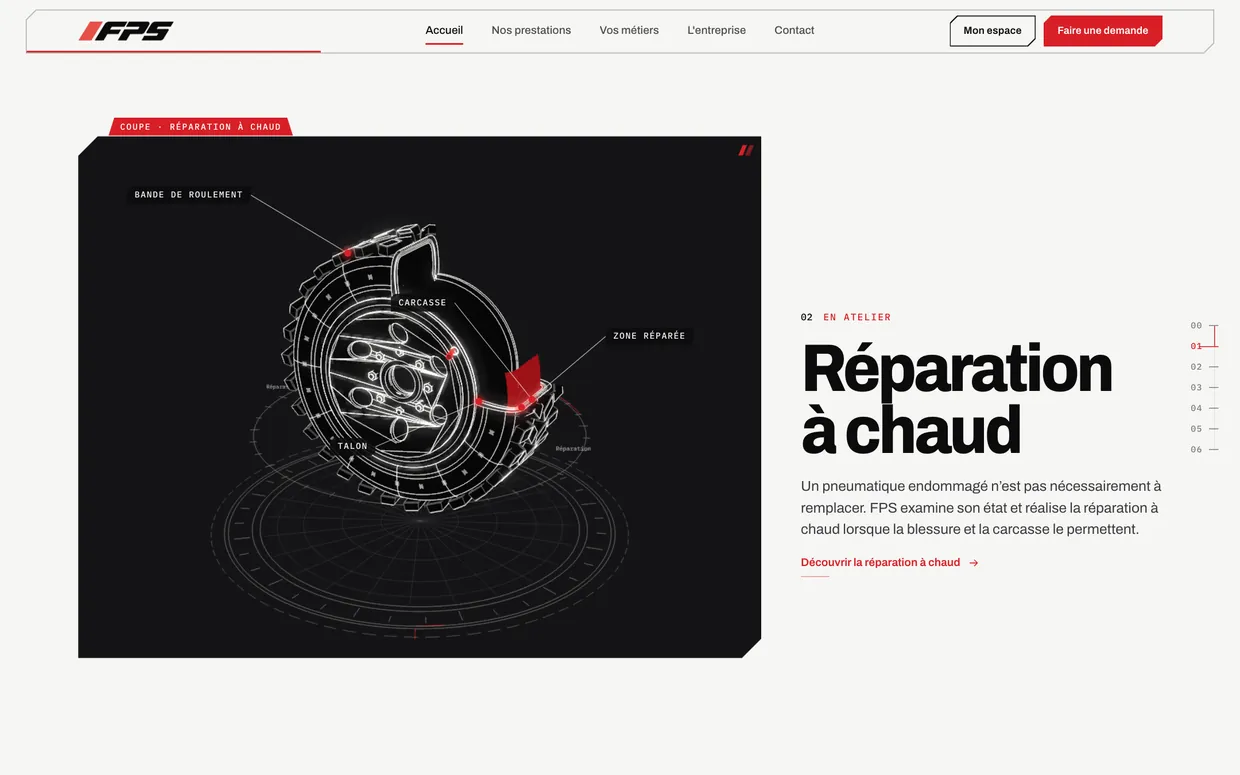Open the L'entreprise menu item
The width and height of the screenshot is (1240, 775).
click(x=716, y=30)
